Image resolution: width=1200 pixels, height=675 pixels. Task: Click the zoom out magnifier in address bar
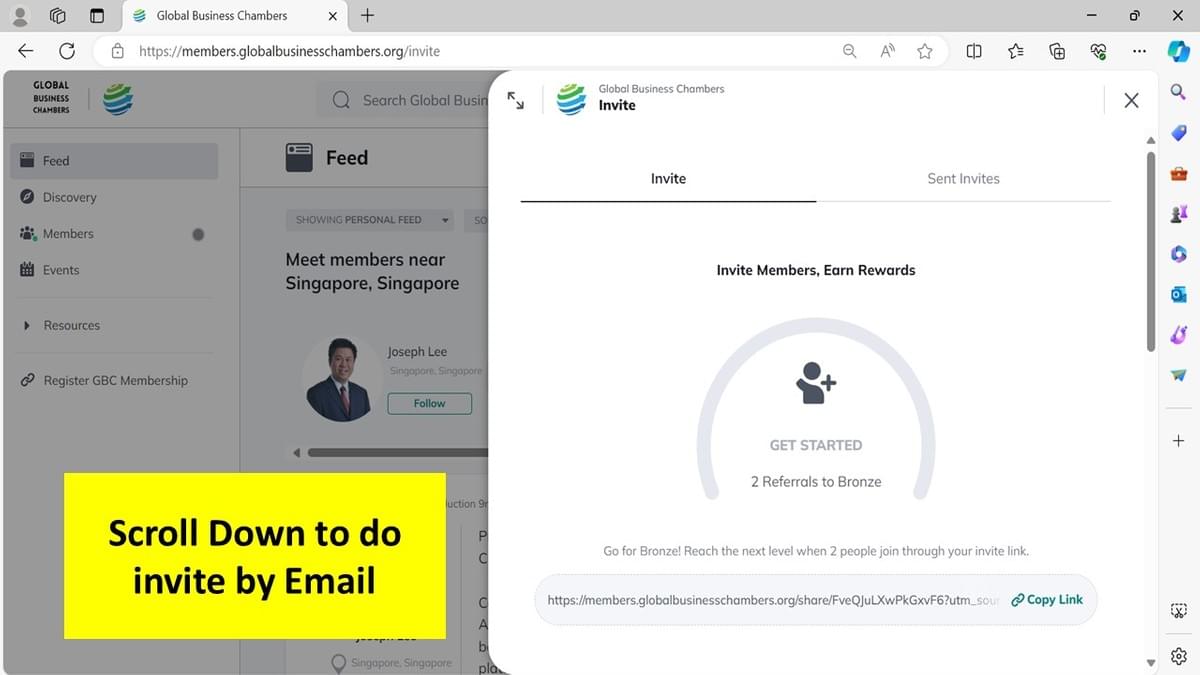(x=849, y=51)
